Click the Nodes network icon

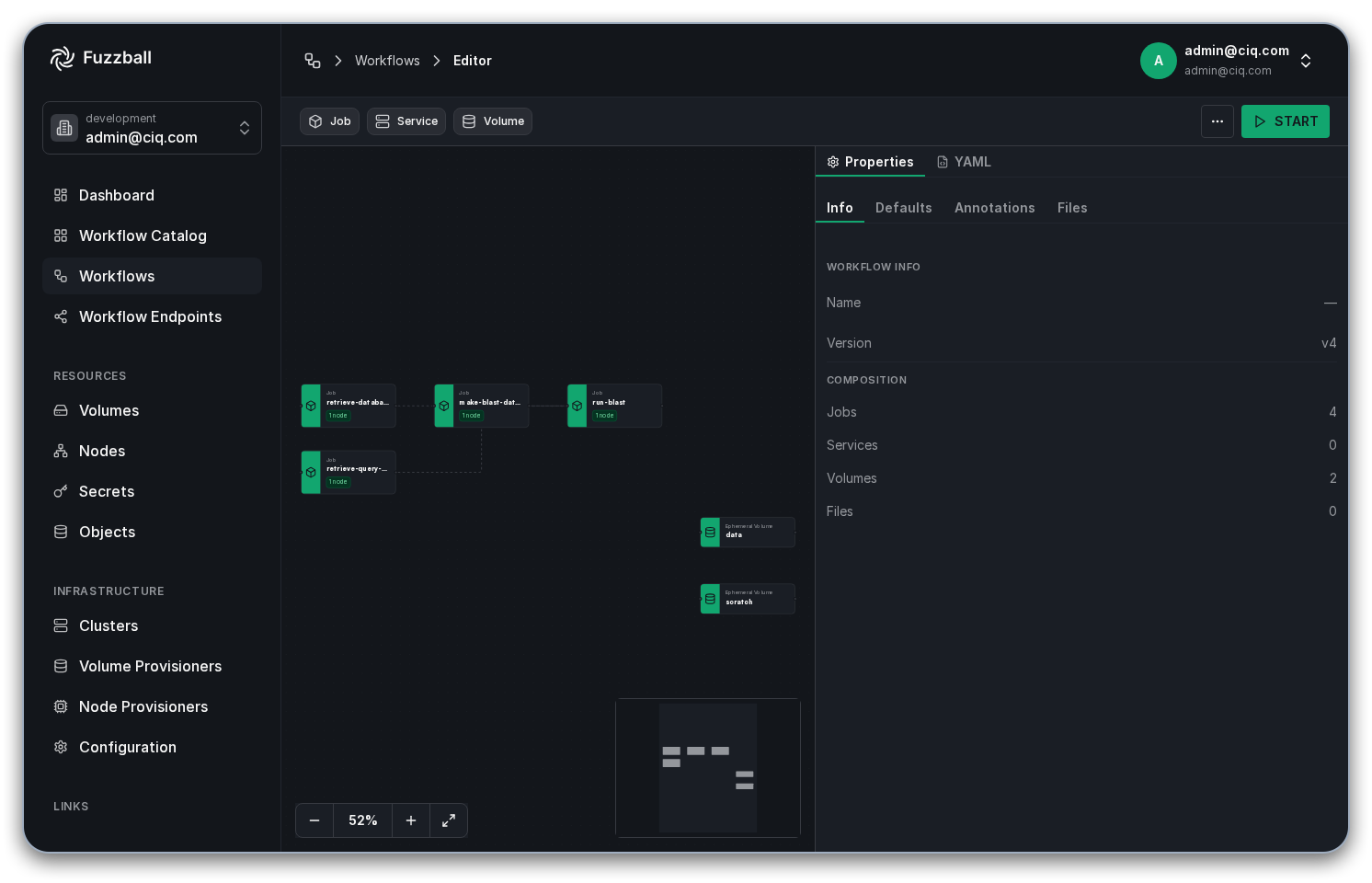(x=61, y=451)
